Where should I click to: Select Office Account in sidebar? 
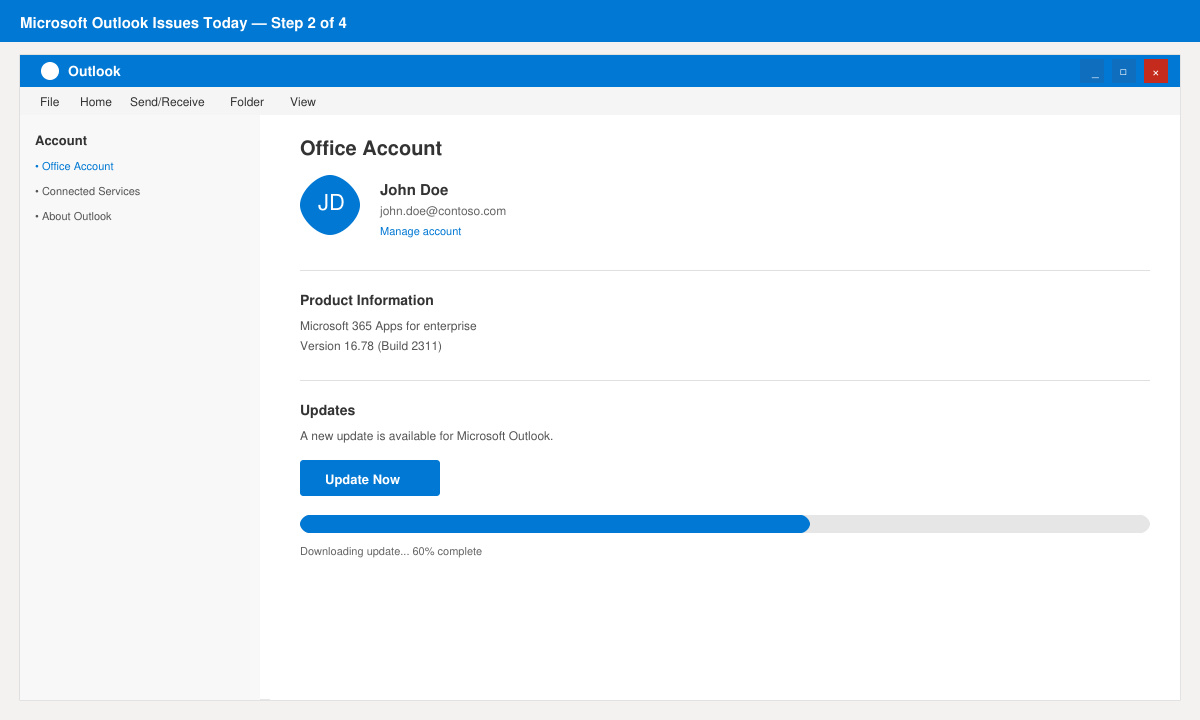point(75,166)
